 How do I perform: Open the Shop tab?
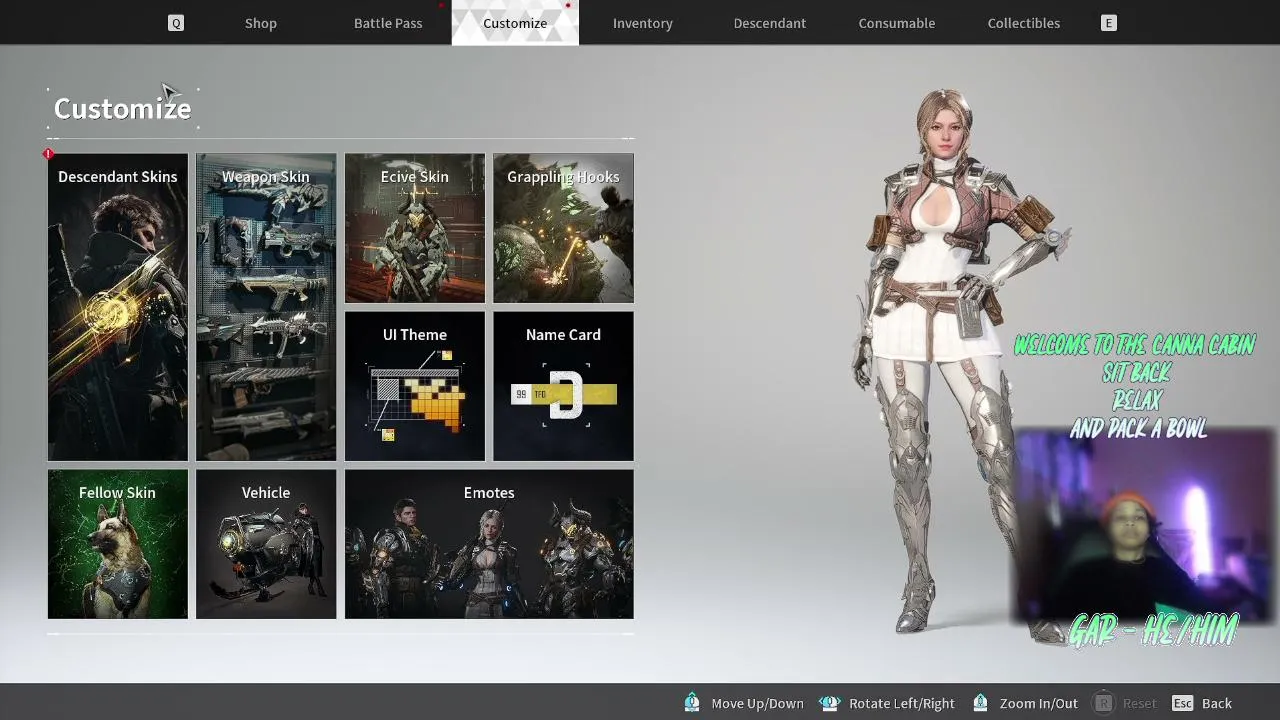pos(261,23)
